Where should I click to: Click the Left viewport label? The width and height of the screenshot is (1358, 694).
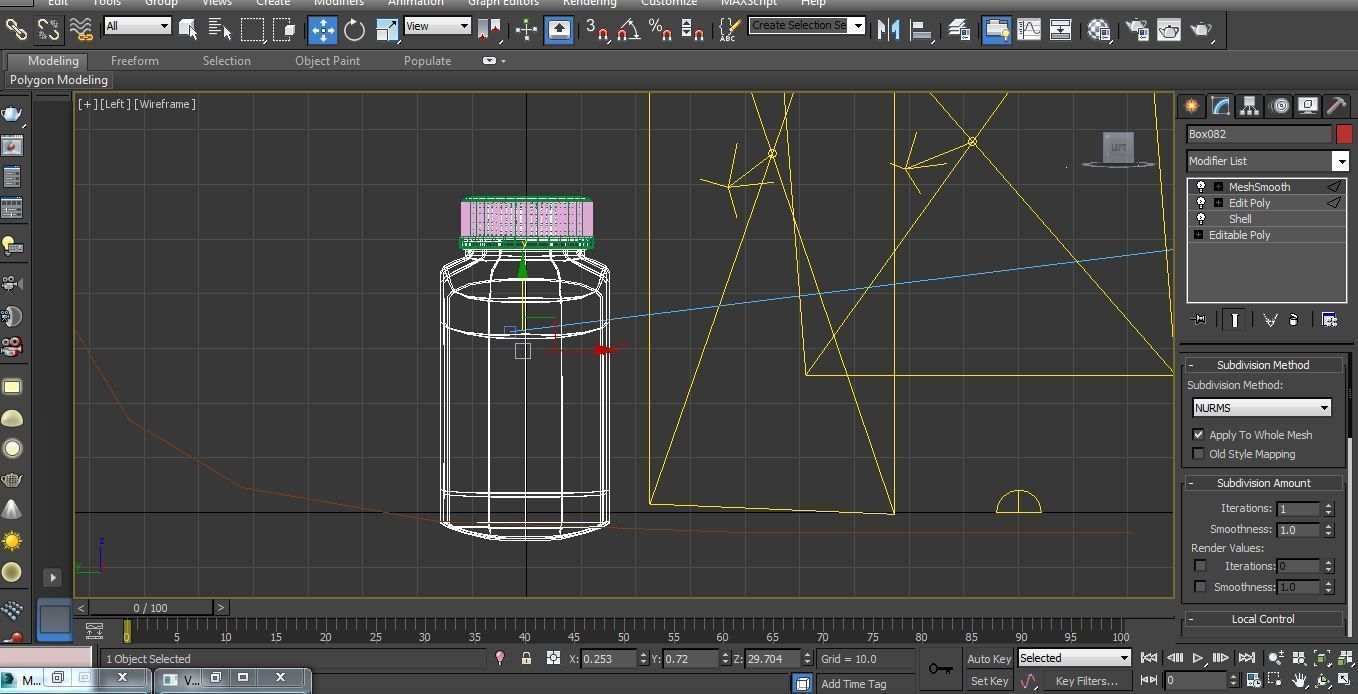point(116,104)
